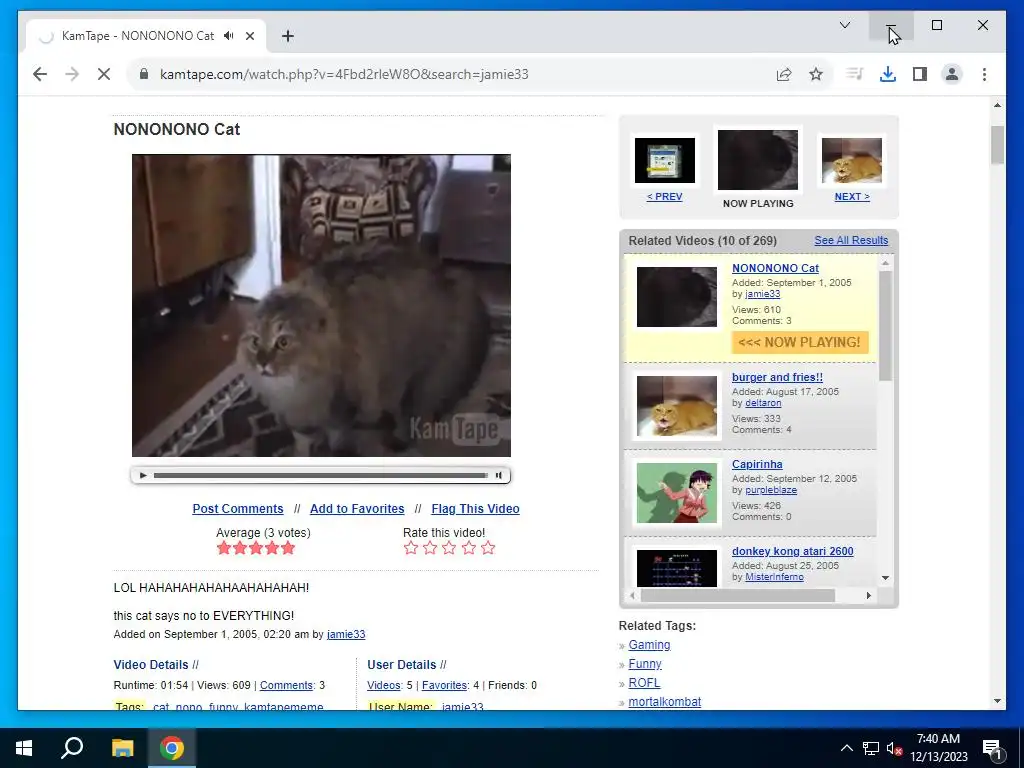Go back to the previous page
This screenshot has width=1024, height=768.
40,74
